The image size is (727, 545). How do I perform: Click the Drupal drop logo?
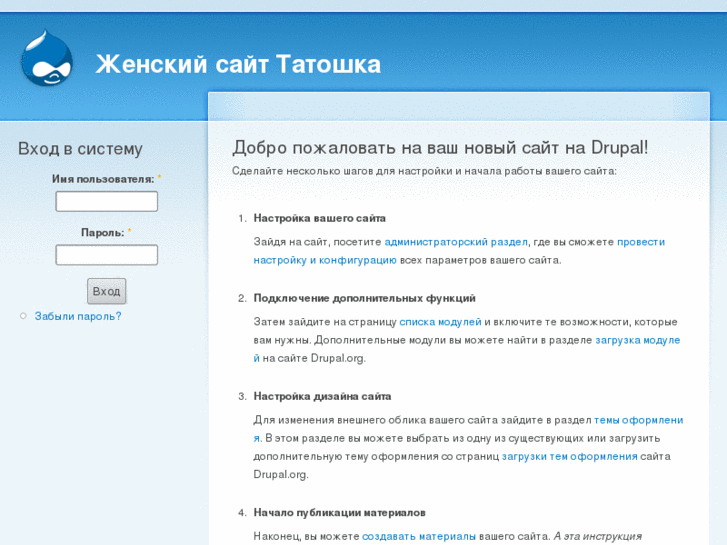click(47, 58)
